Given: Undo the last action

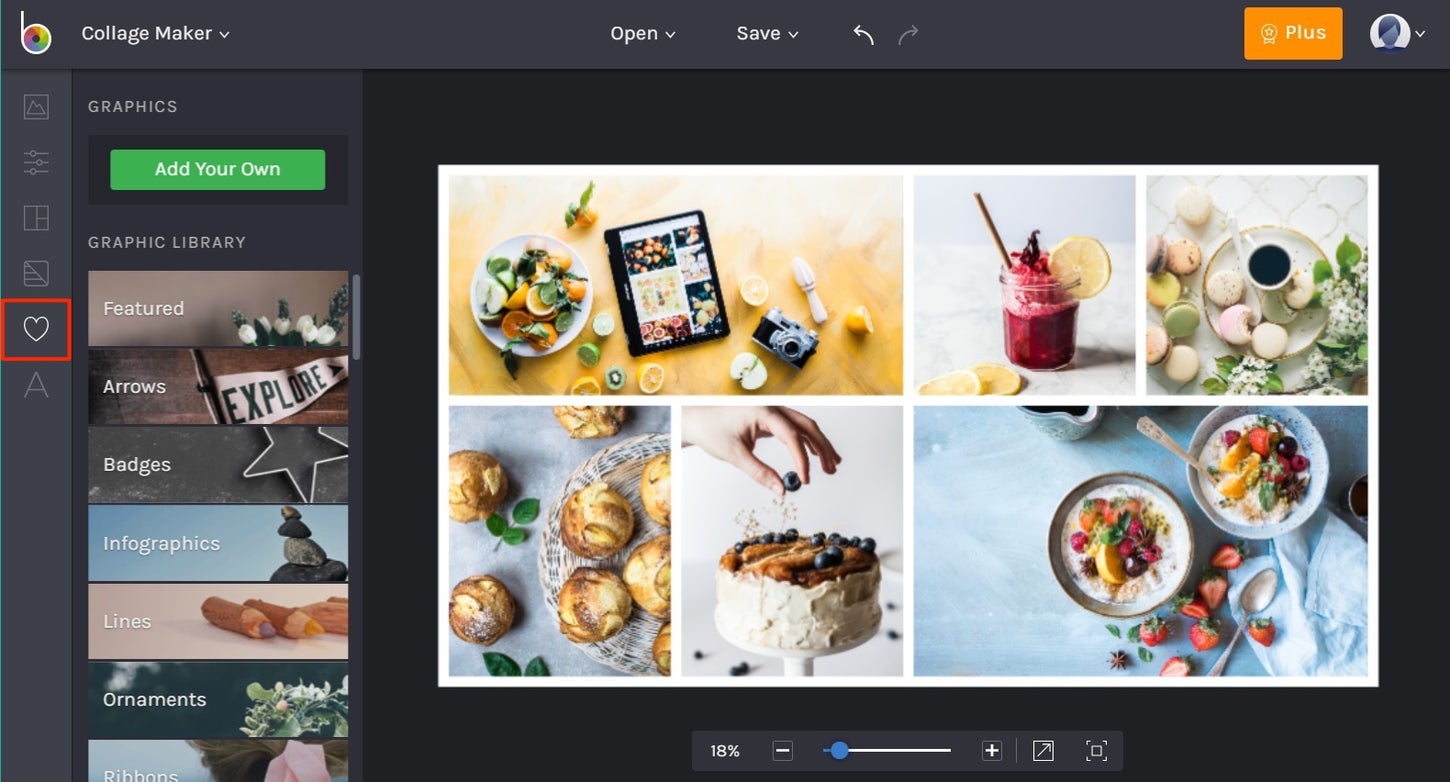Looking at the screenshot, I should (862, 33).
